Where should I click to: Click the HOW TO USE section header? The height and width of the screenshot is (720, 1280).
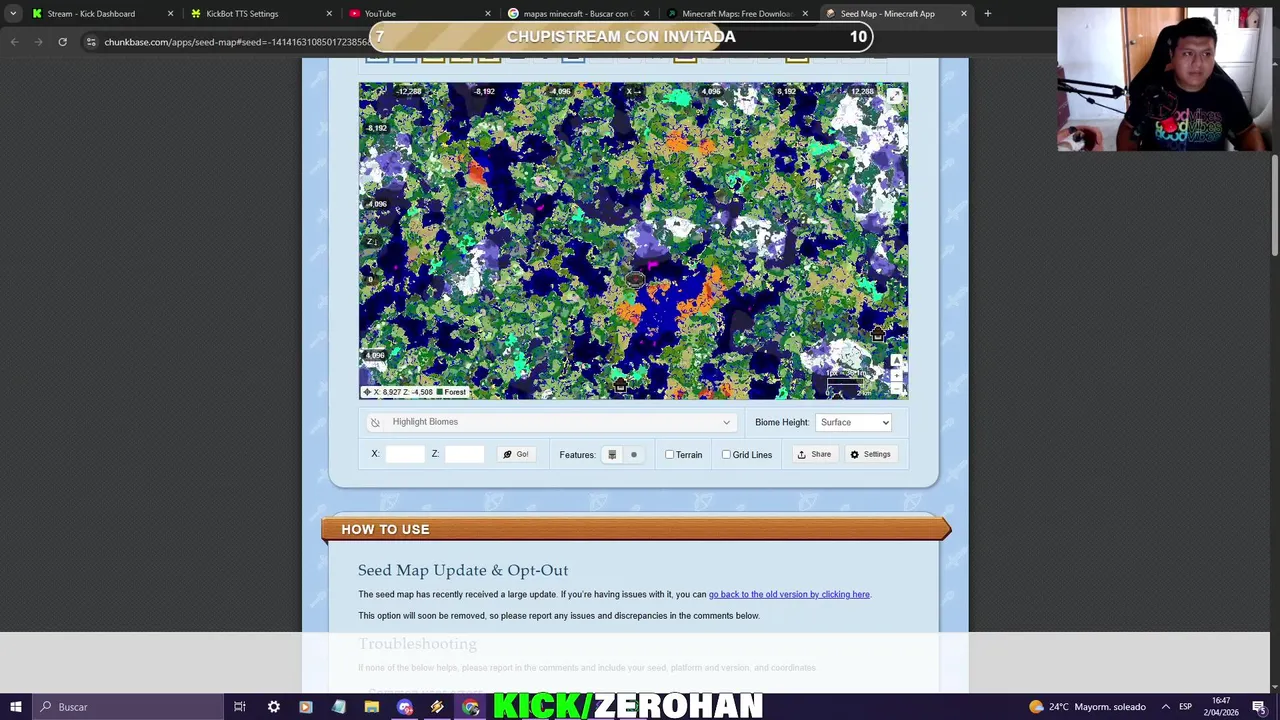636,529
